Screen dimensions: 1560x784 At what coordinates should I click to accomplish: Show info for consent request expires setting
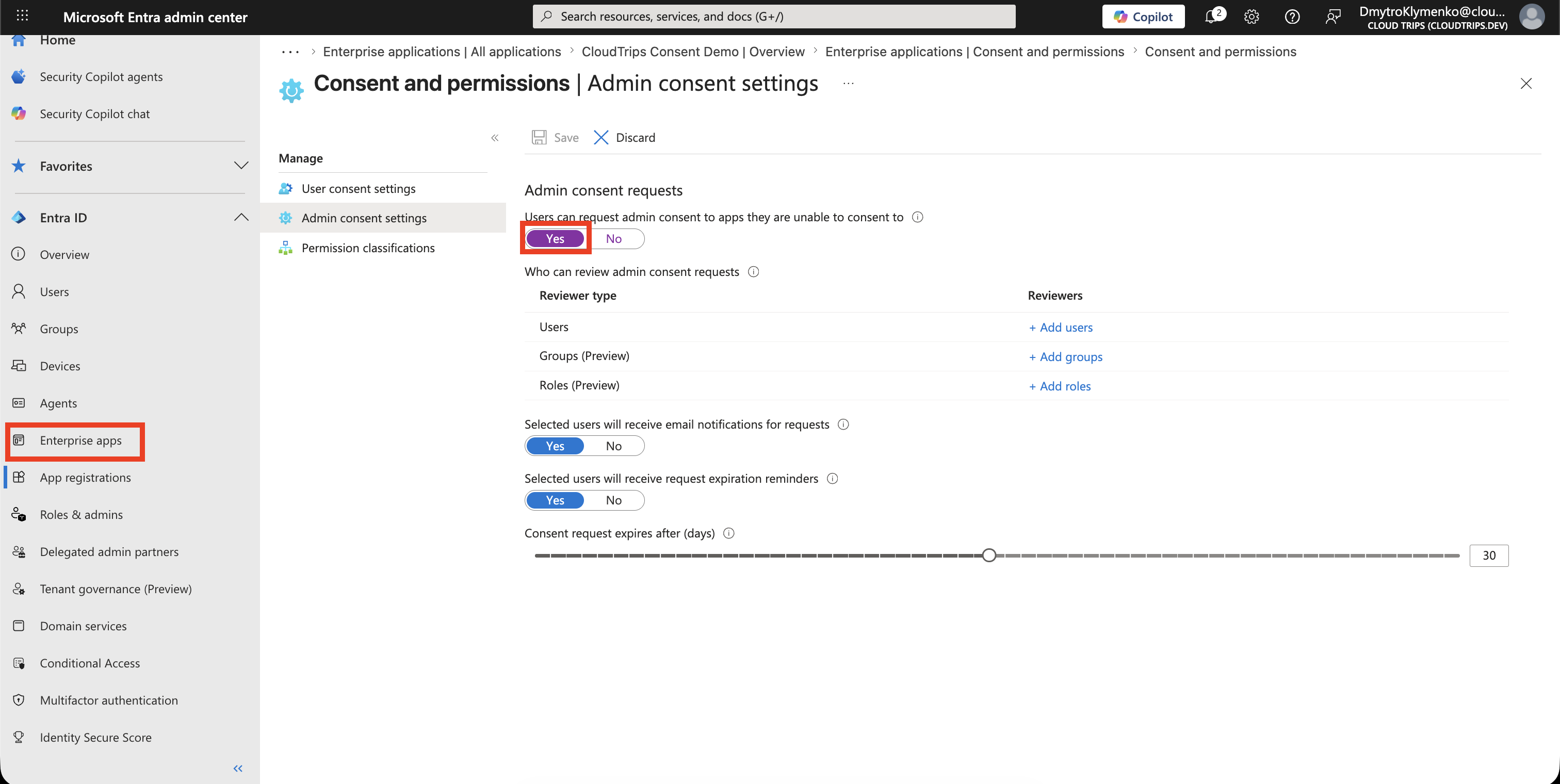[728, 533]
